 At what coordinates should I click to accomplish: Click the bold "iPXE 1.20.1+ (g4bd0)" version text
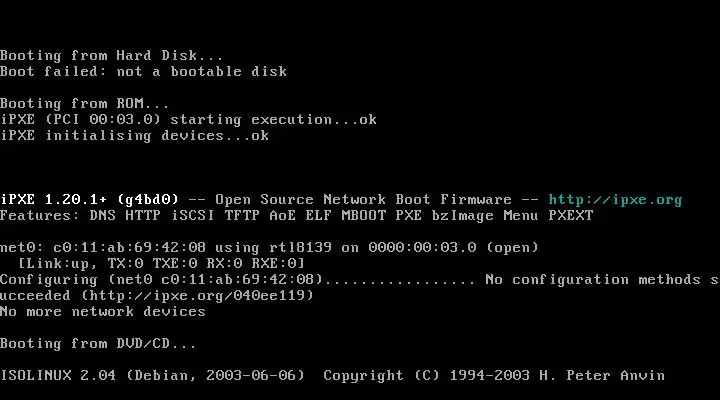pos(89,200)
